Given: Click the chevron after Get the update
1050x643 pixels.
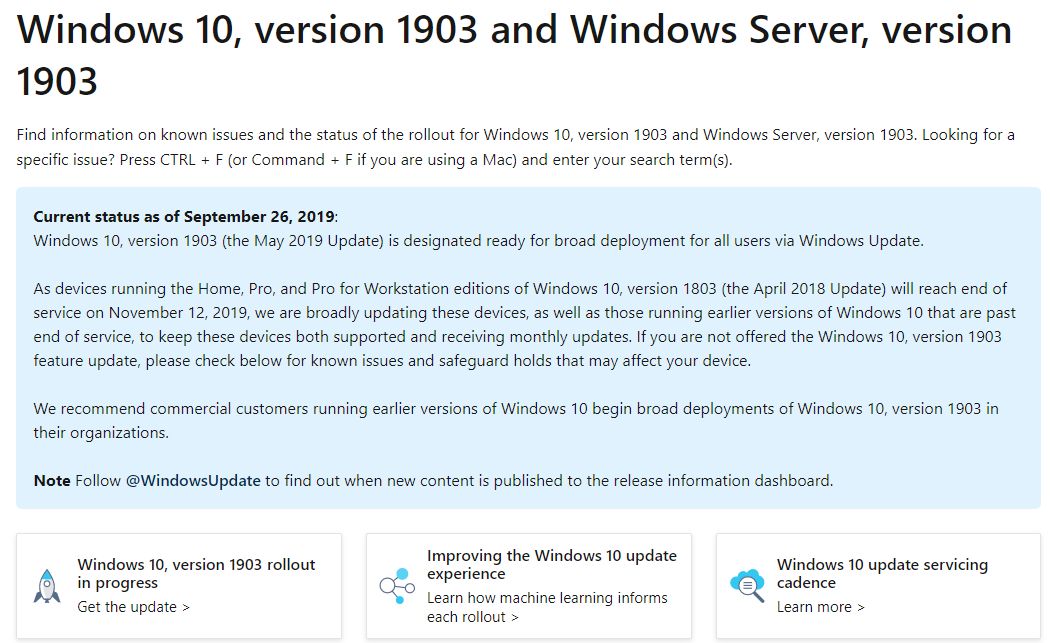Looking at the screenshot, I should [x=186, y=608].
